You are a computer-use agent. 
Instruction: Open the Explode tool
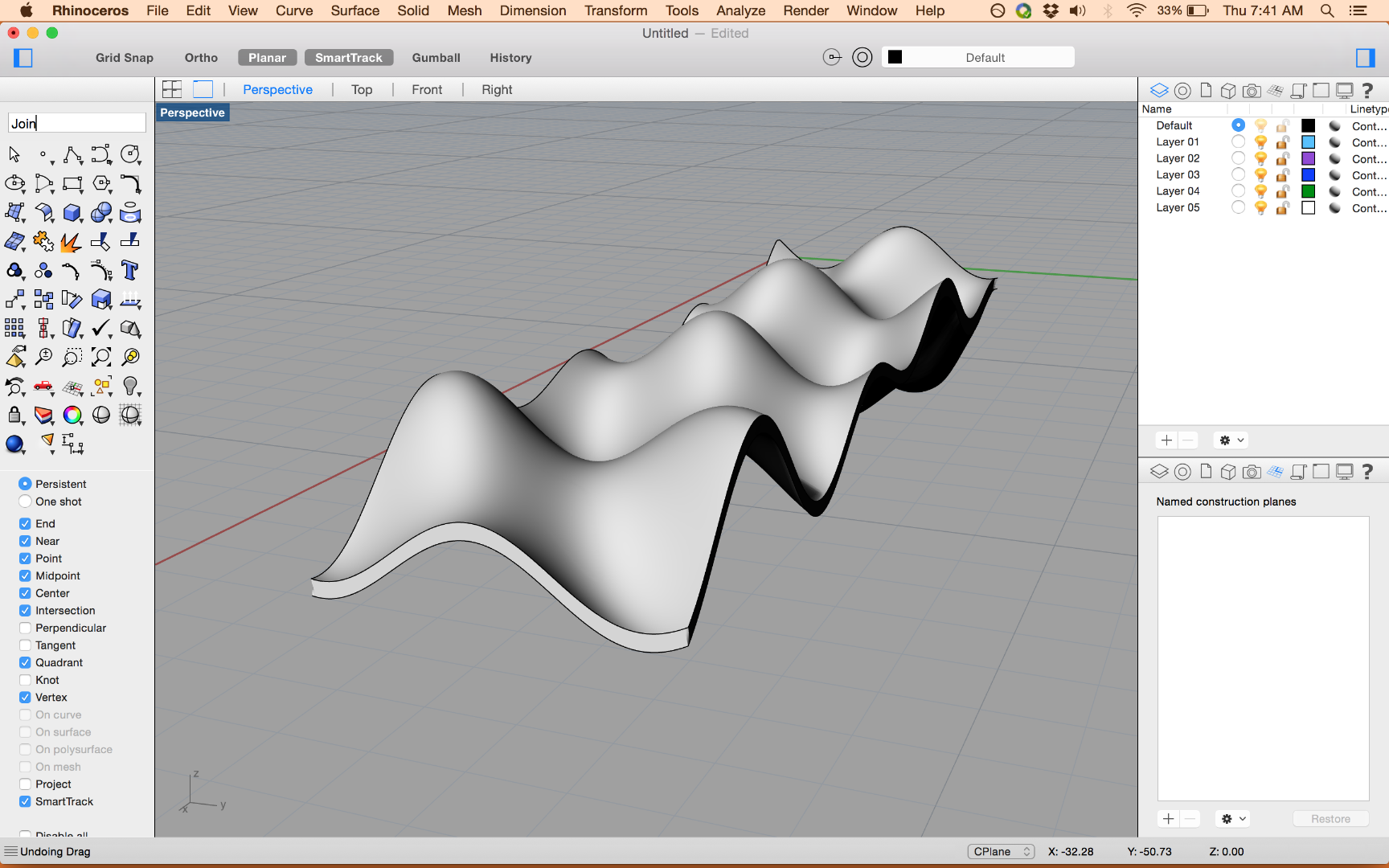pos(71,241)
